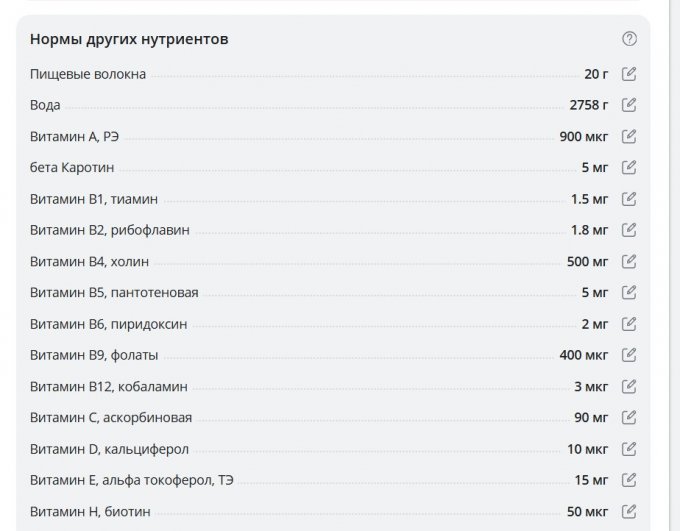Edit Витамин В1, тиамин norm
Viewport: 680px width, 531px height.
[x=629, y=198]
